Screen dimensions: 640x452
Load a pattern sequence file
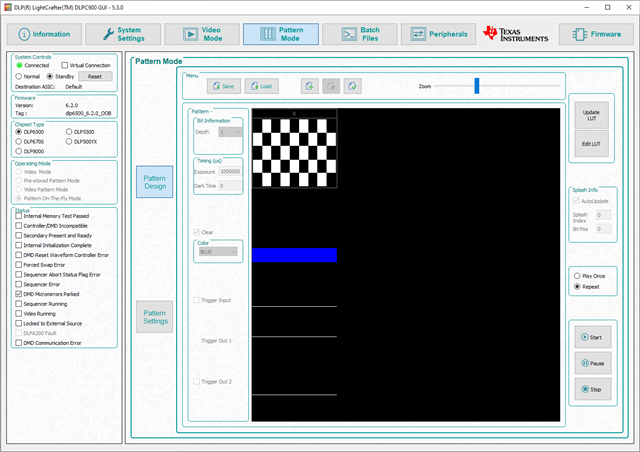pyautogui.click(x=261, y=86)
